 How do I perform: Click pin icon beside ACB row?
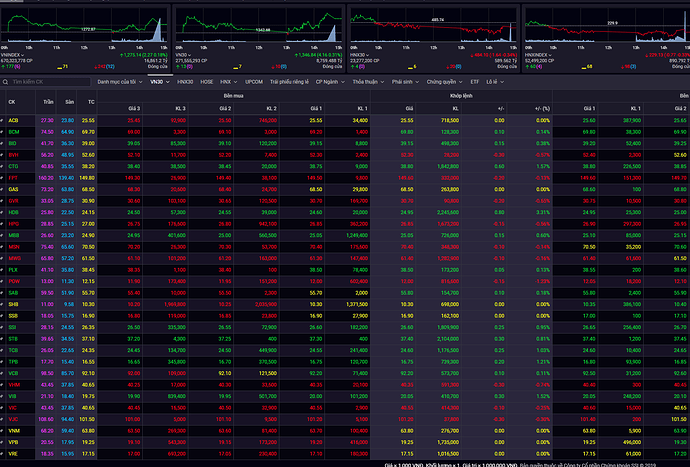[x=2, y=120]
